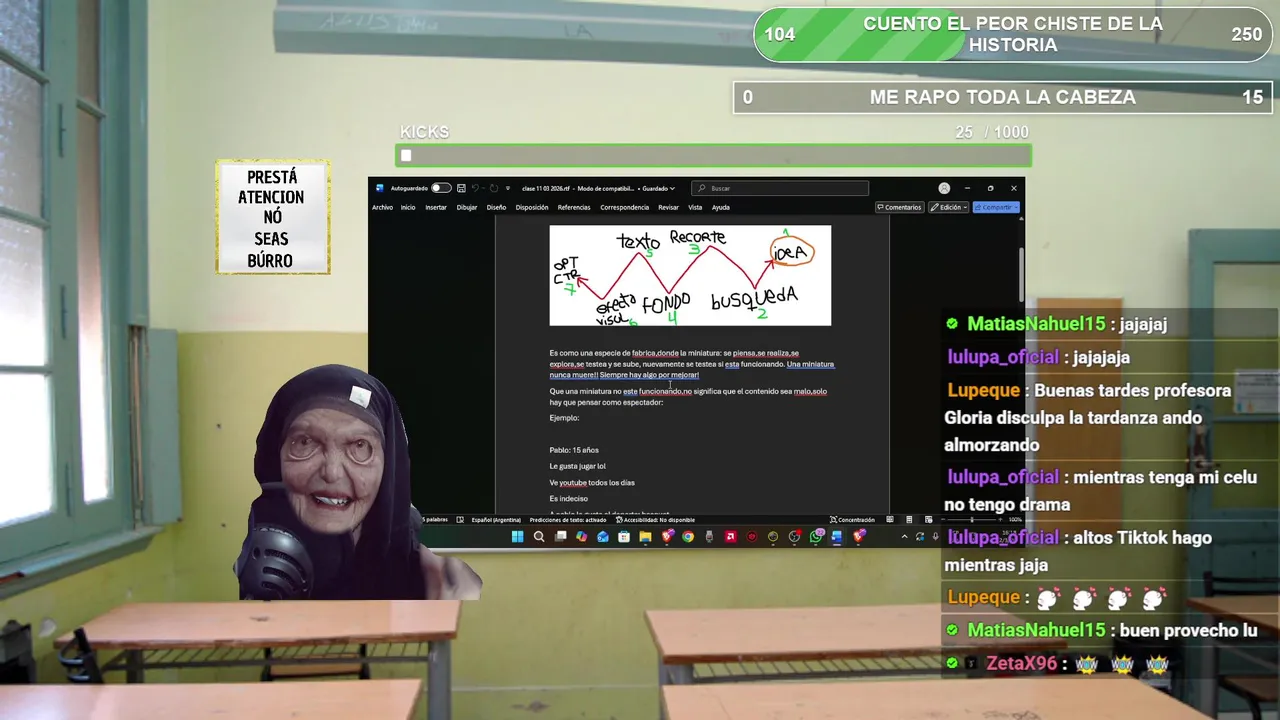Click the Comentarios button
The width and height of the screenshot is (1280, 720).
tap(899, 207)
